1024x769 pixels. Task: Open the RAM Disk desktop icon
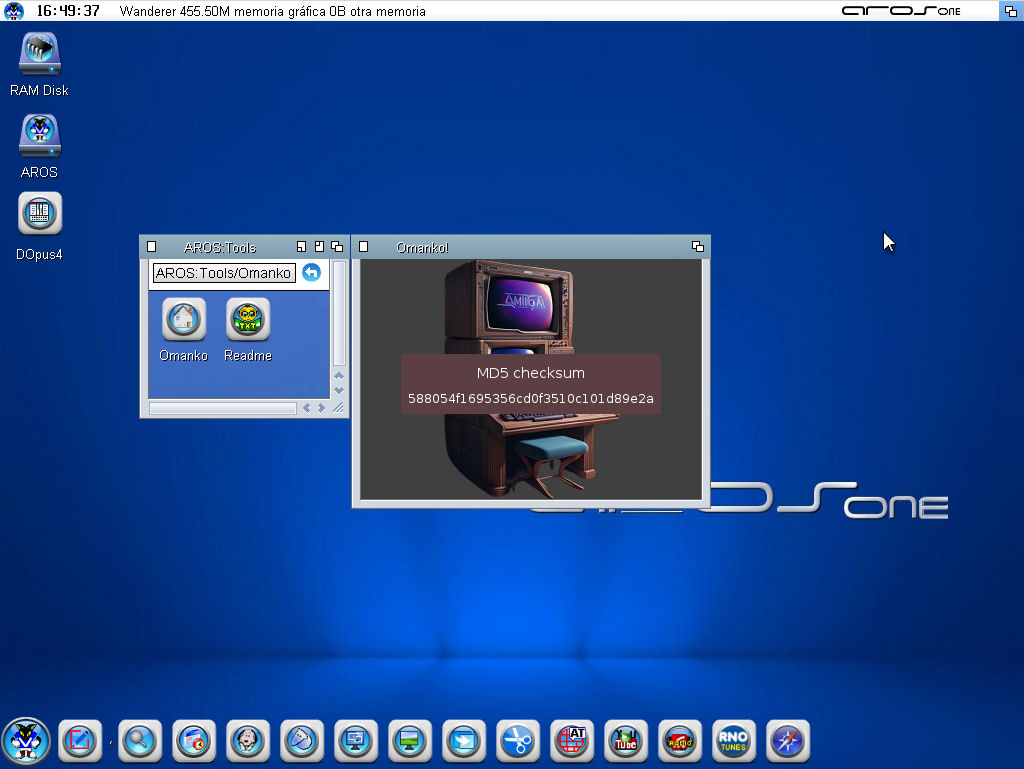click(x=40, y=54)
